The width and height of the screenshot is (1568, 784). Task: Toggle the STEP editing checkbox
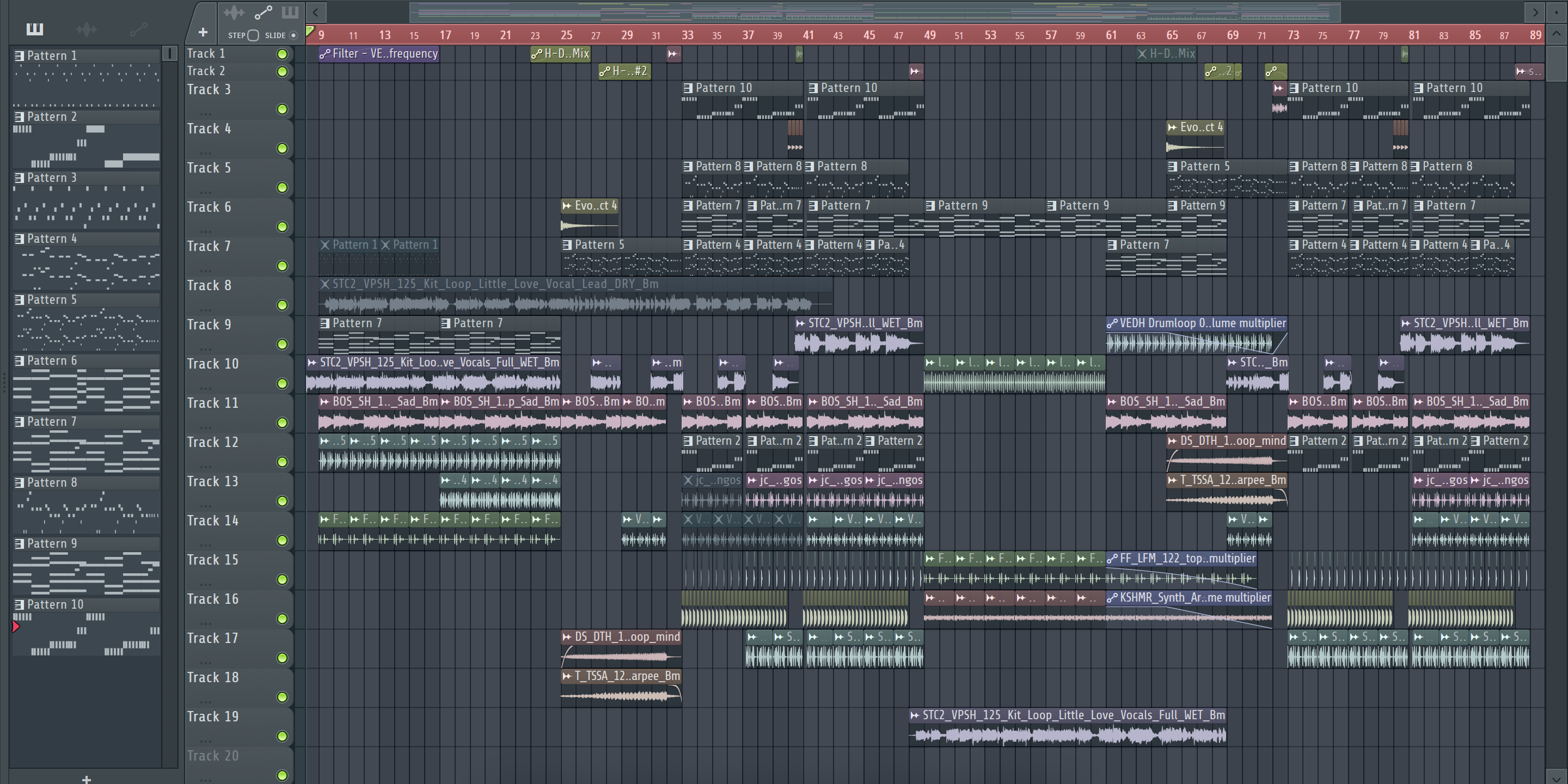tap(253, 35)
